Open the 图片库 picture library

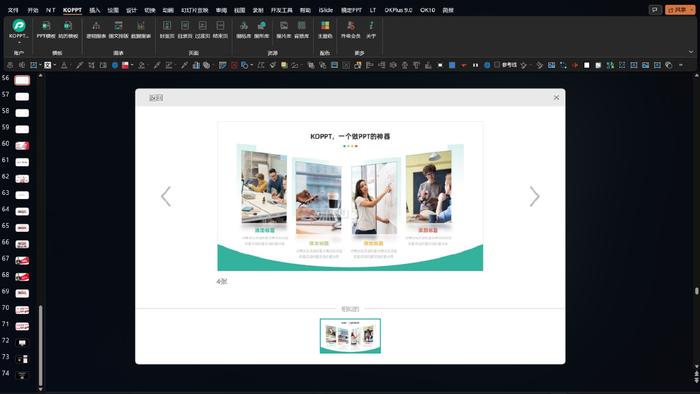click(284, 29)
